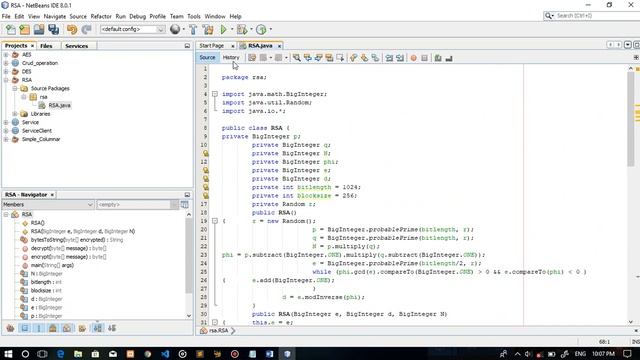Click the Source view button

[x=207, y=58]
